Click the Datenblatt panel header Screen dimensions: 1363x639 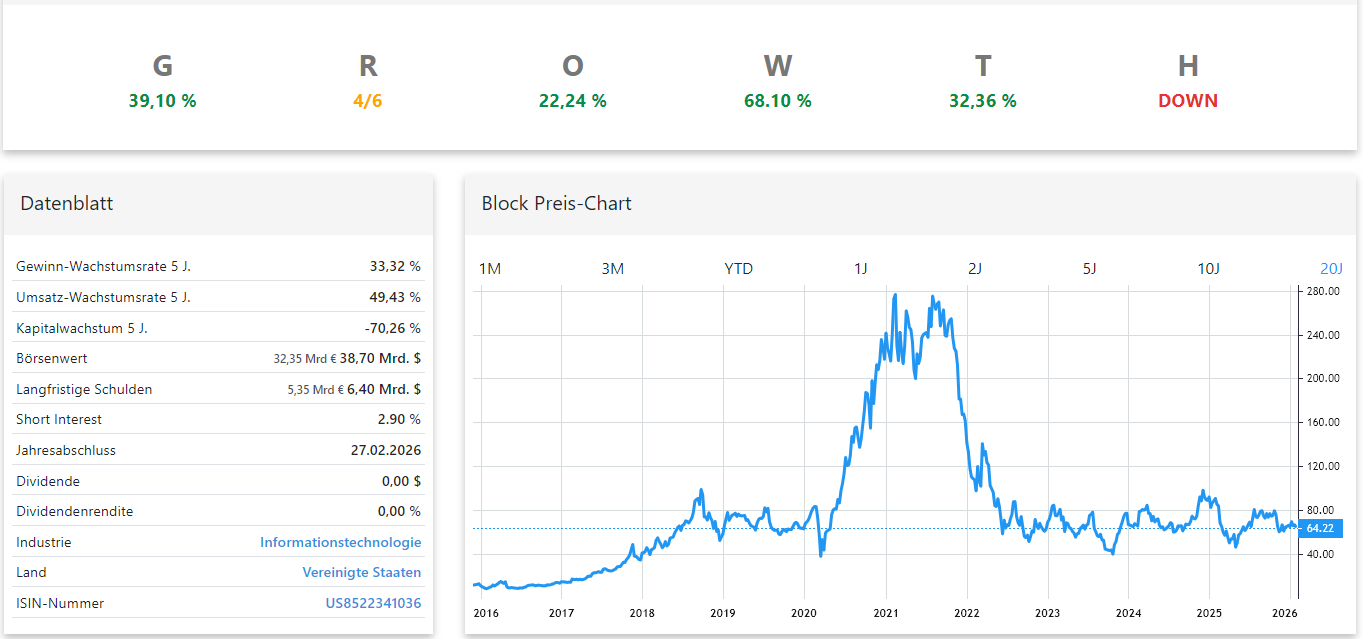67,204
